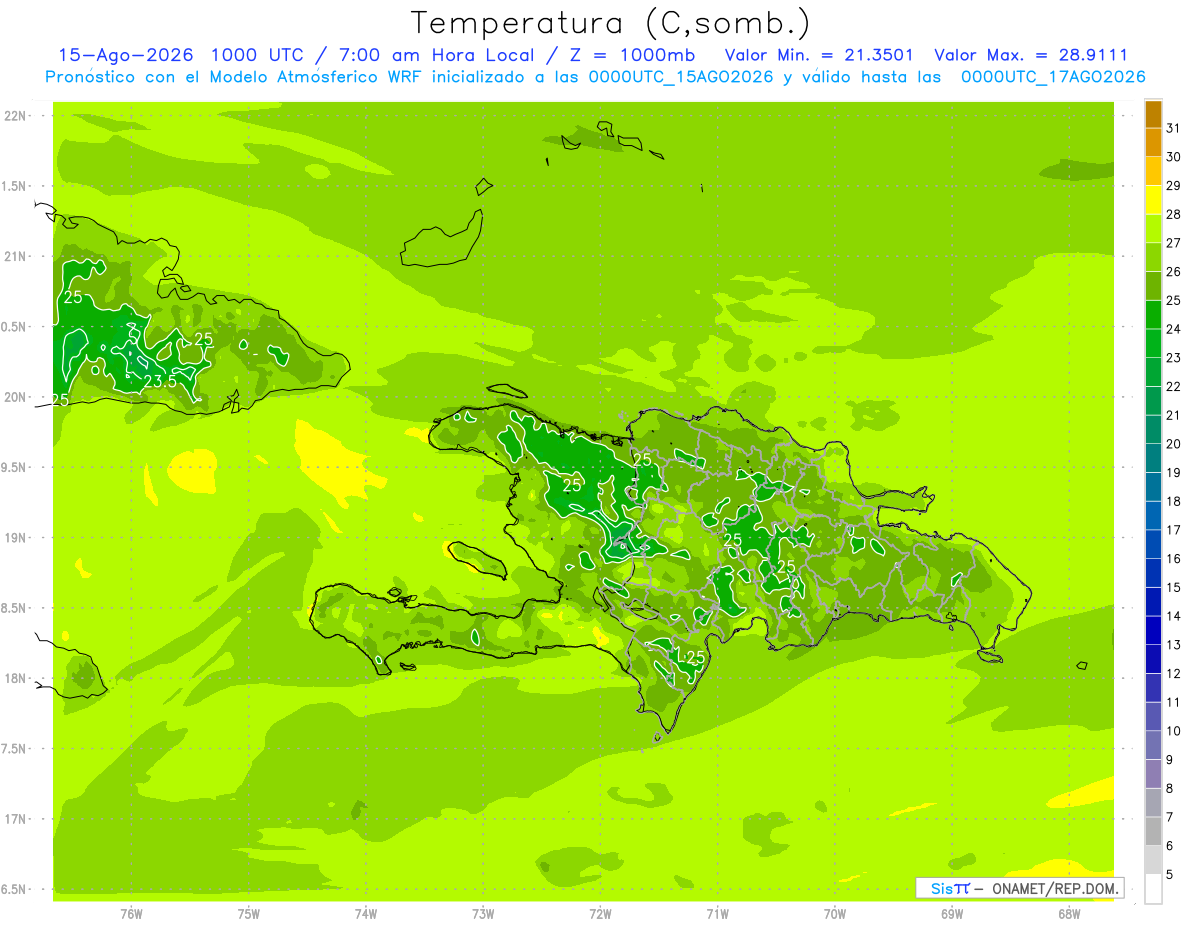This screenshot has height=927, width=1200.
Task: Click the "23.5" contour label over Cuba
Action: [160, 382]
